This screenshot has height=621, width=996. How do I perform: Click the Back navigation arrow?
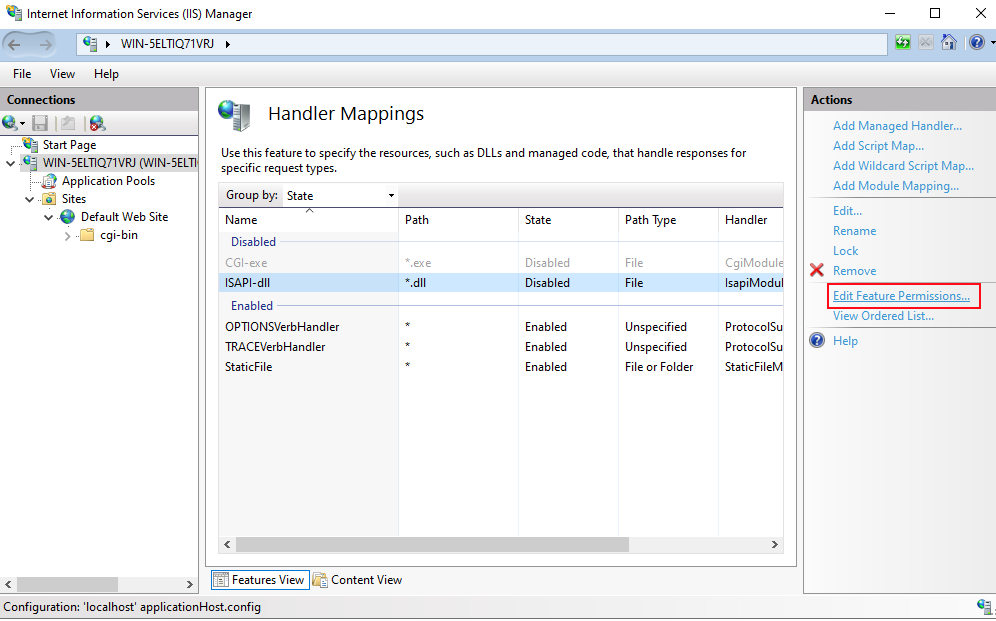pyautogui.click(x=16, y=44)
